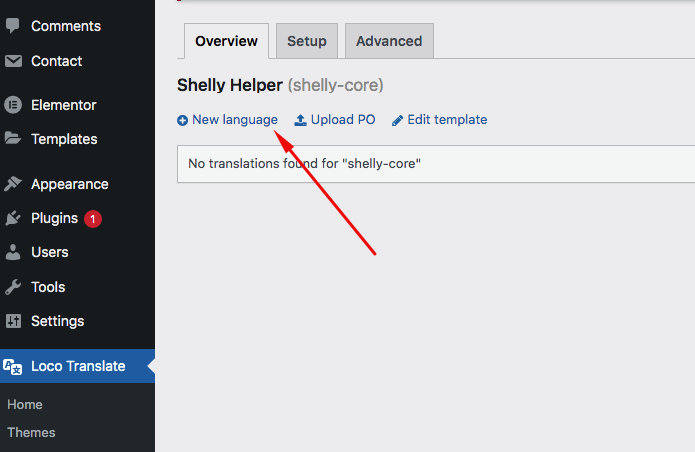The image size is (695, 452).
Task: Switch to the Advanced tab
Action: tap(389, 41)
